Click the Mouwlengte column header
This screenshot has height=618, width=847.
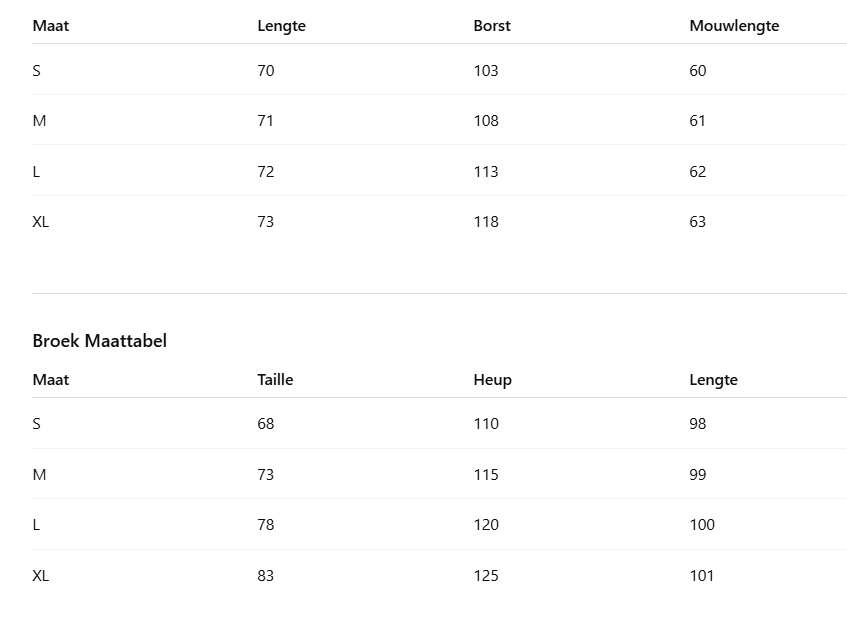[734, 26]
